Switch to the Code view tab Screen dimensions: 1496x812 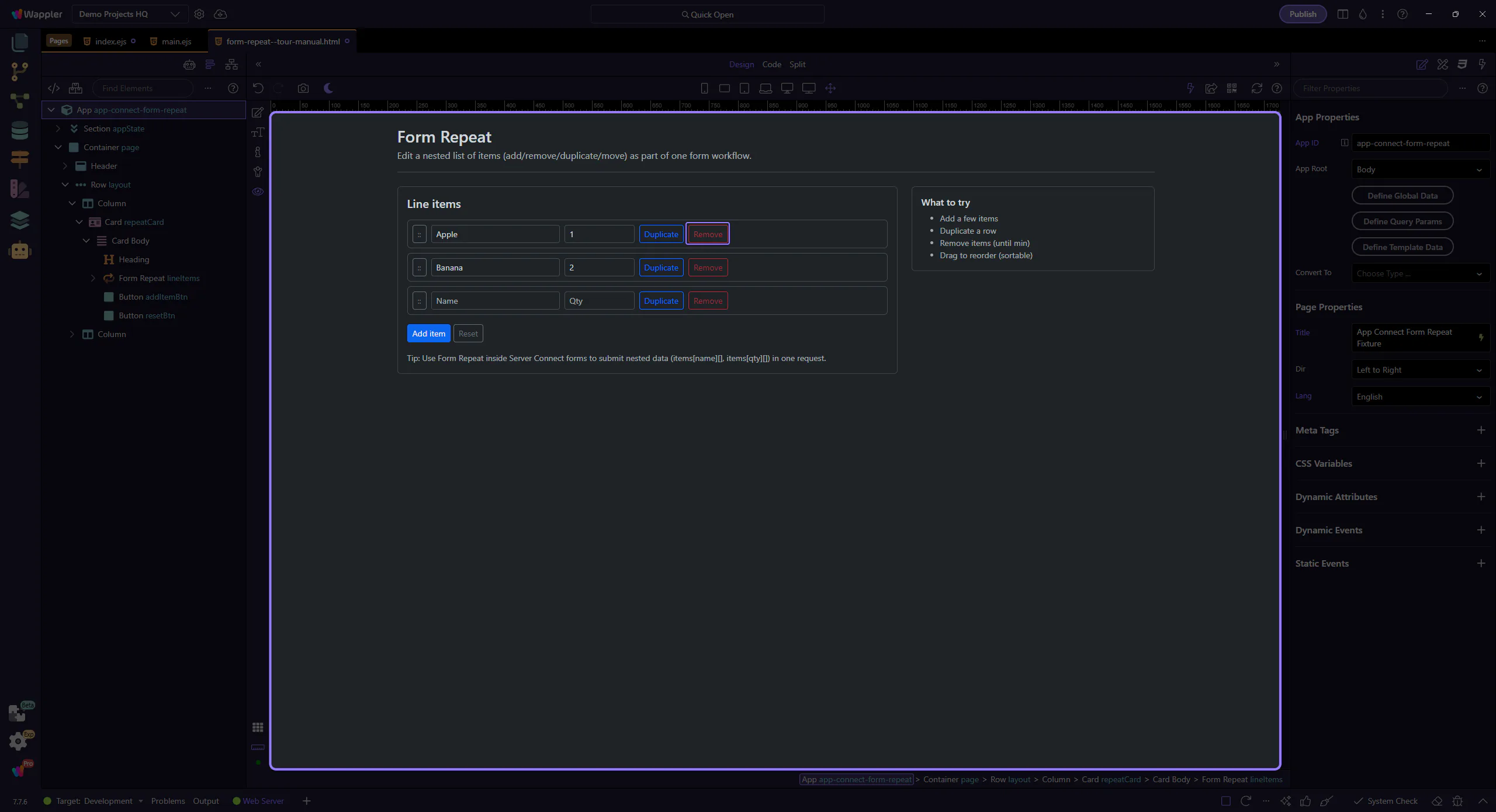click(x=771, y=64)
